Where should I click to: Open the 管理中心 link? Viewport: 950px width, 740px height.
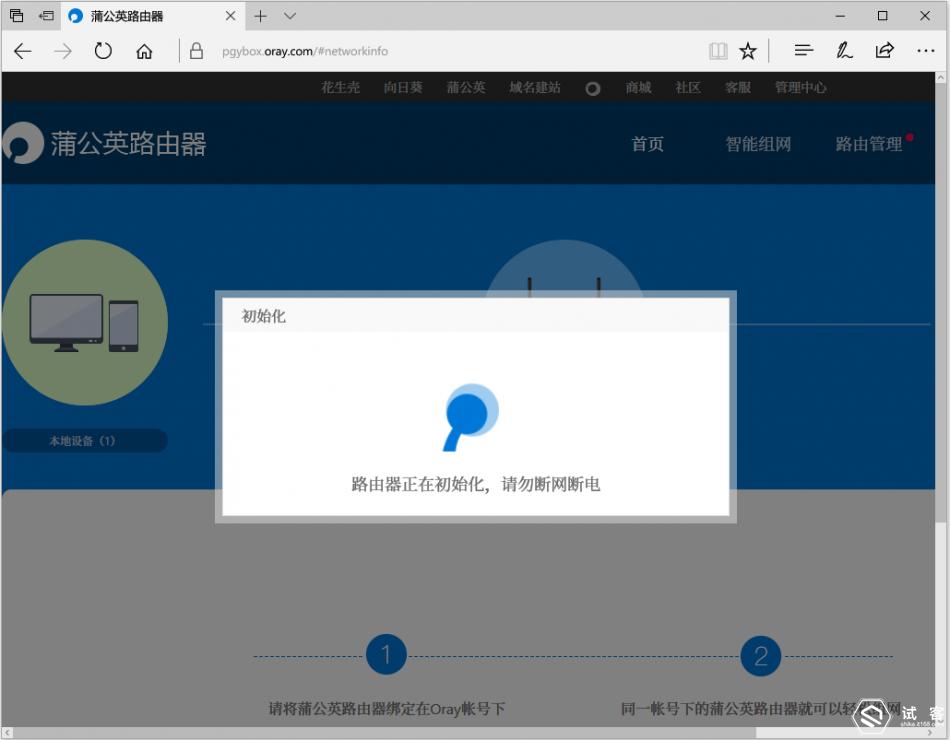coord(799,88)
